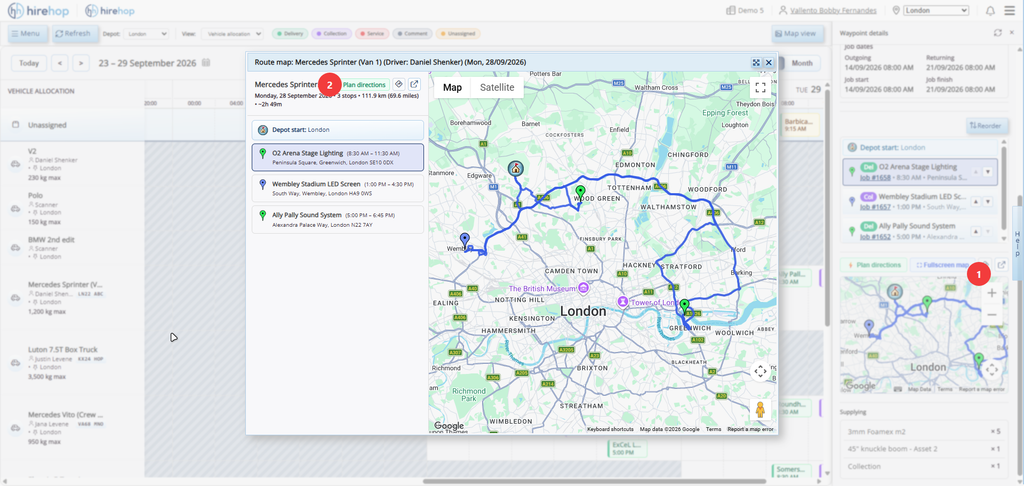Click the Mercedes Sprinter vehicle row in the allocation list
This screenshot has width=1024, height=486.
[x=72, y=298]
